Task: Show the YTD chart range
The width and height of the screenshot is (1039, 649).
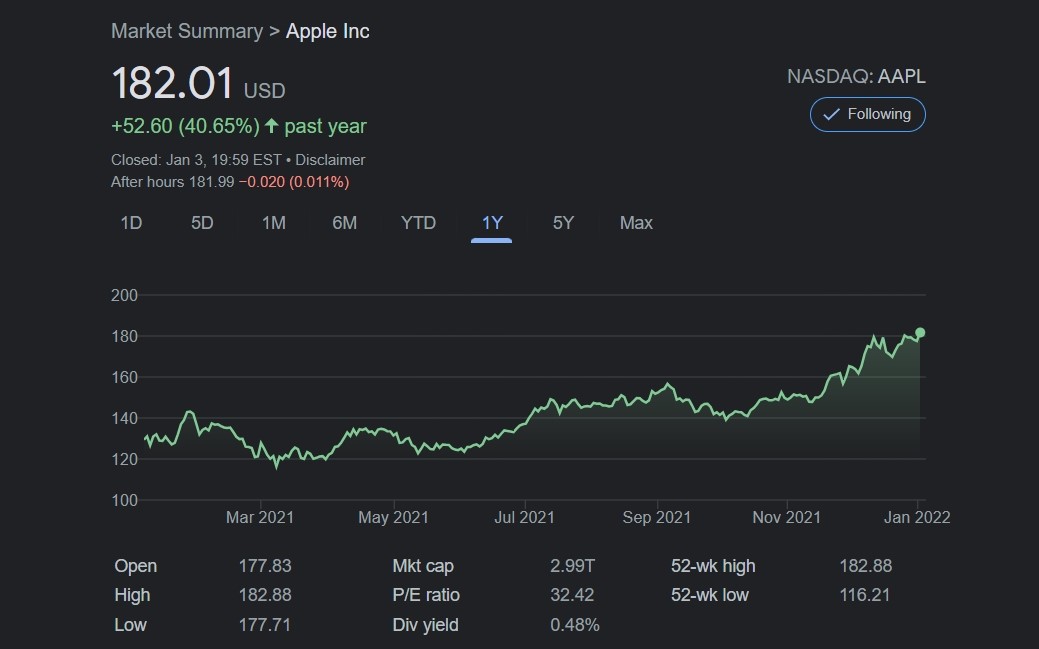Action: (x=418, y=223)
